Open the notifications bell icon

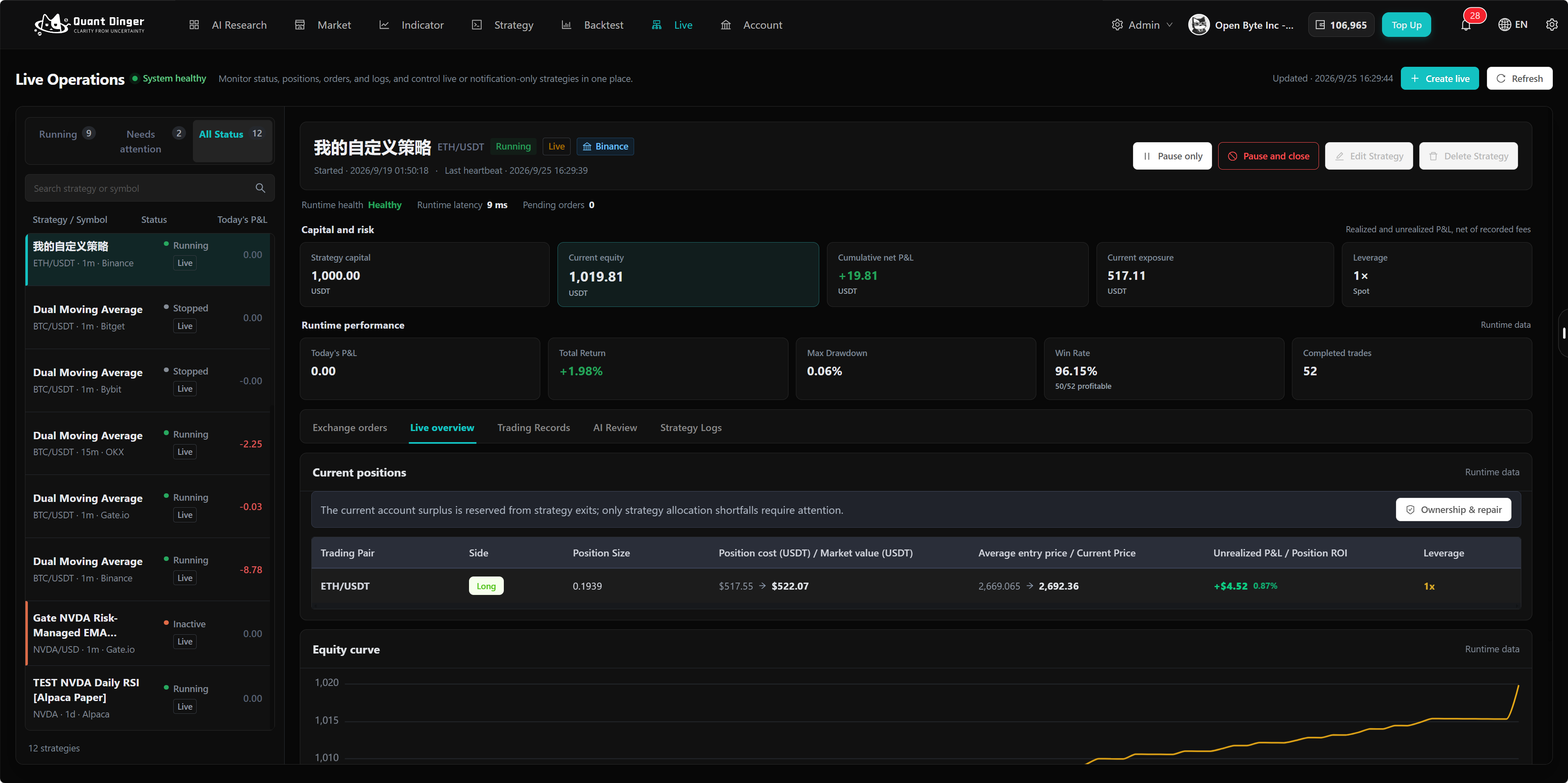[1466, 25]
